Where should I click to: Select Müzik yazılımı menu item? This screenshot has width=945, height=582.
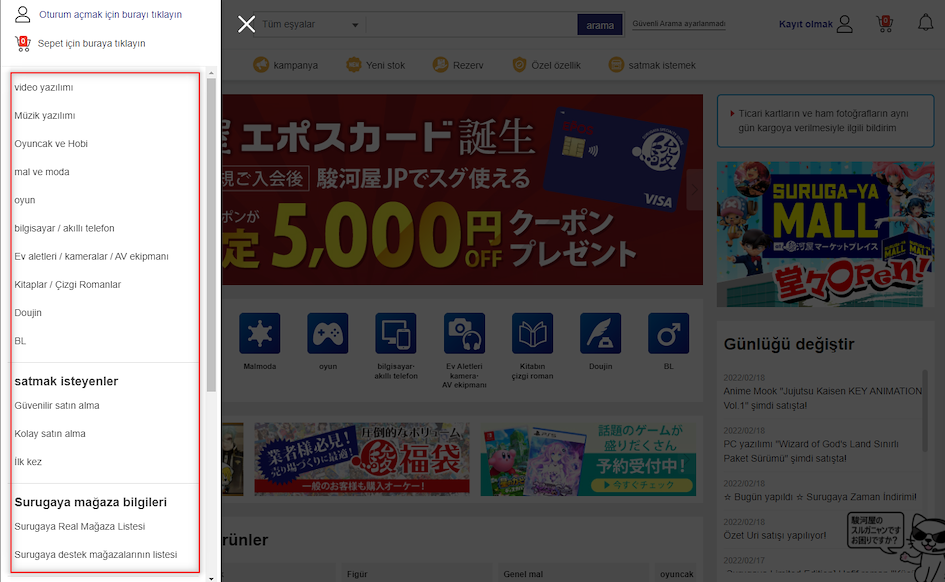[45, 115]
